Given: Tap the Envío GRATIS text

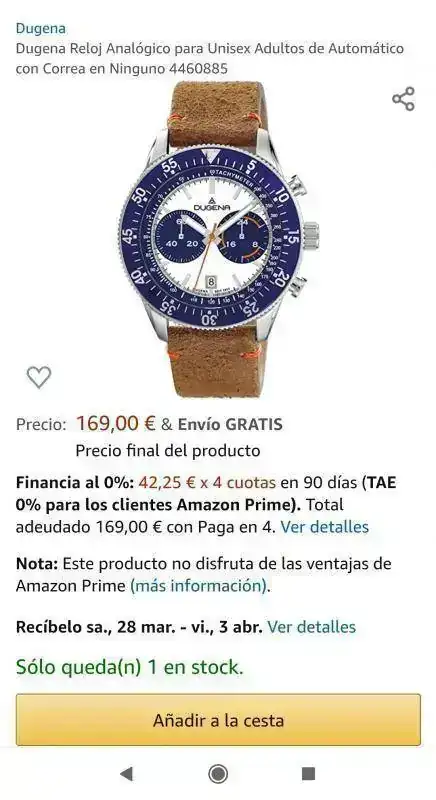Looking at the screenshot, I should (x=230, y=424).
